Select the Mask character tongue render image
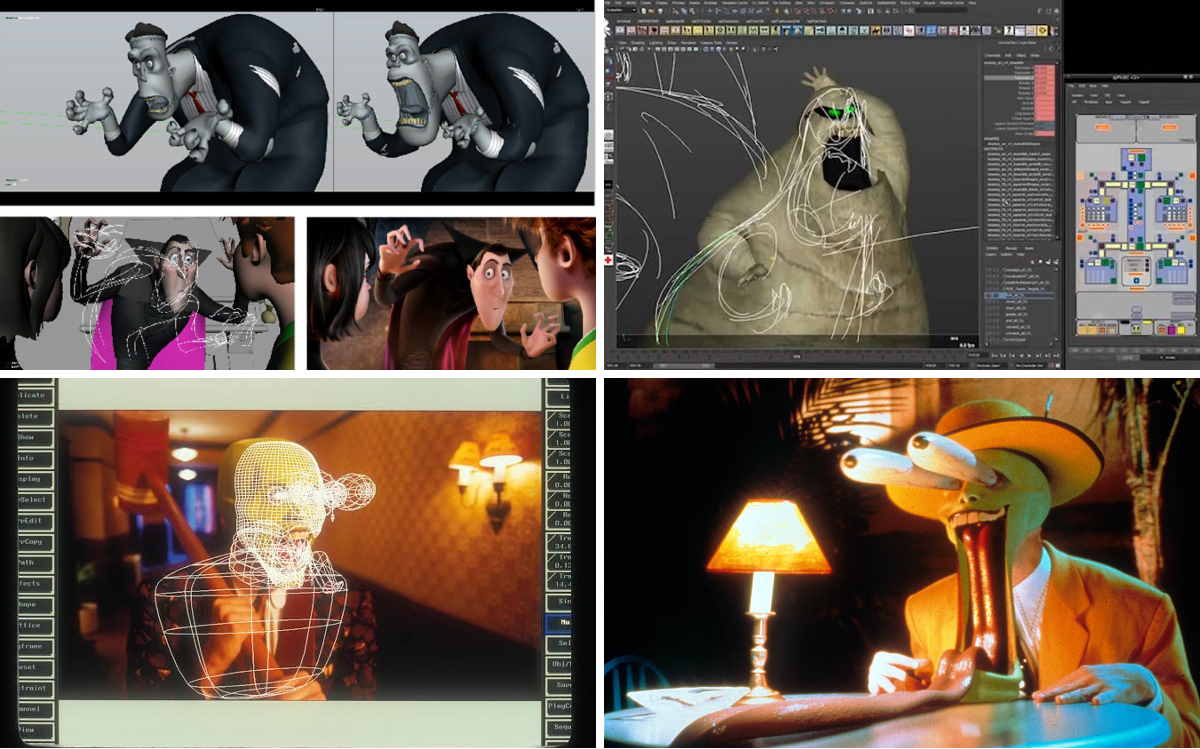This screenshot has height=749, width=1200. (902, 563)
